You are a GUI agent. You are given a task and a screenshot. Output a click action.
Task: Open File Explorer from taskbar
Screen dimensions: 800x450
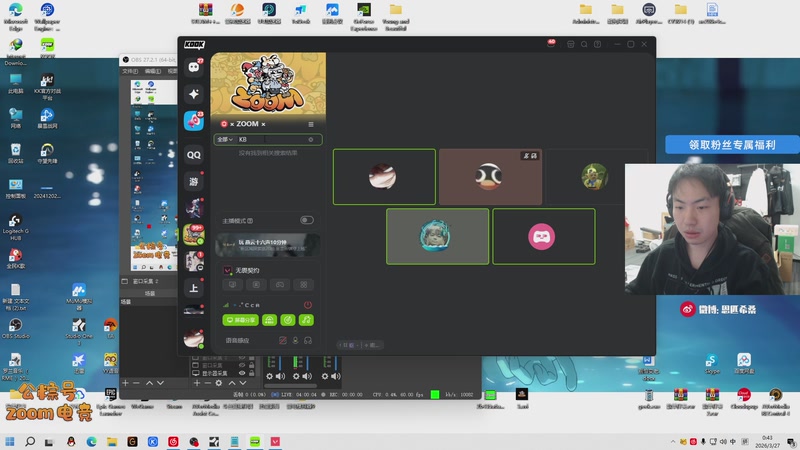[112, 441]
